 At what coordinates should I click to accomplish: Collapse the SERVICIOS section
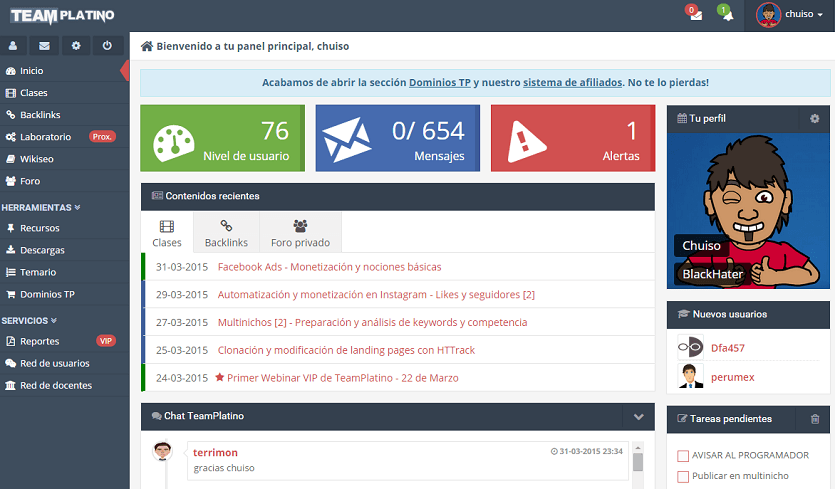[29, 321]
